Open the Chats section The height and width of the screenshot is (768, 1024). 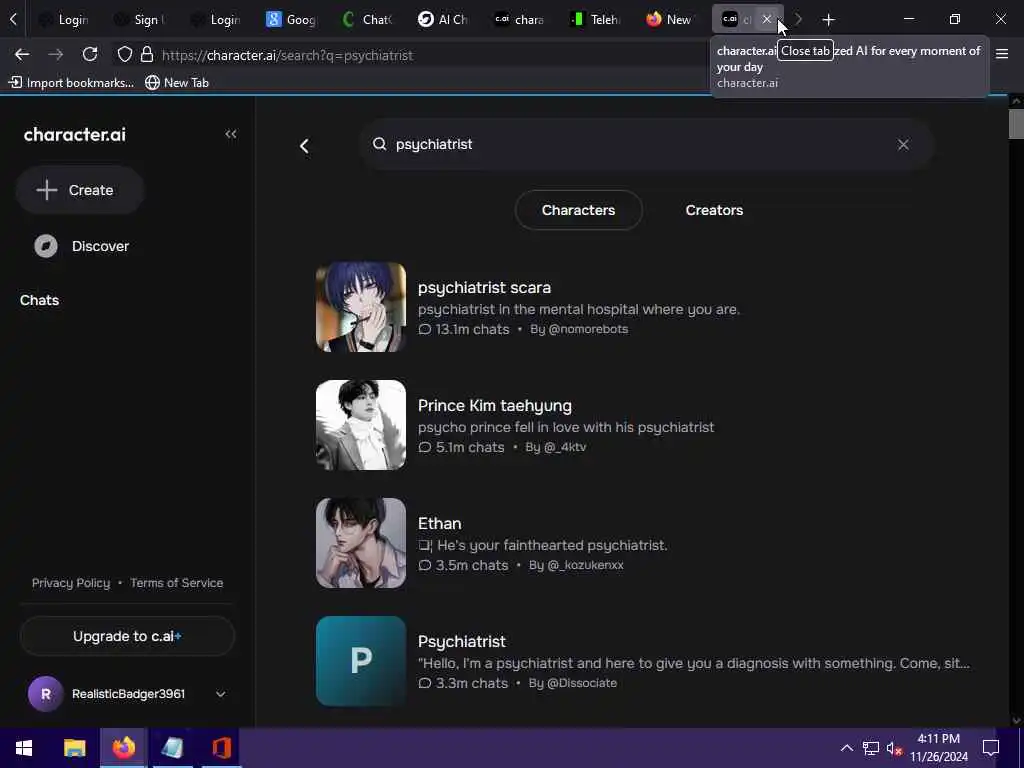[39, 300]
